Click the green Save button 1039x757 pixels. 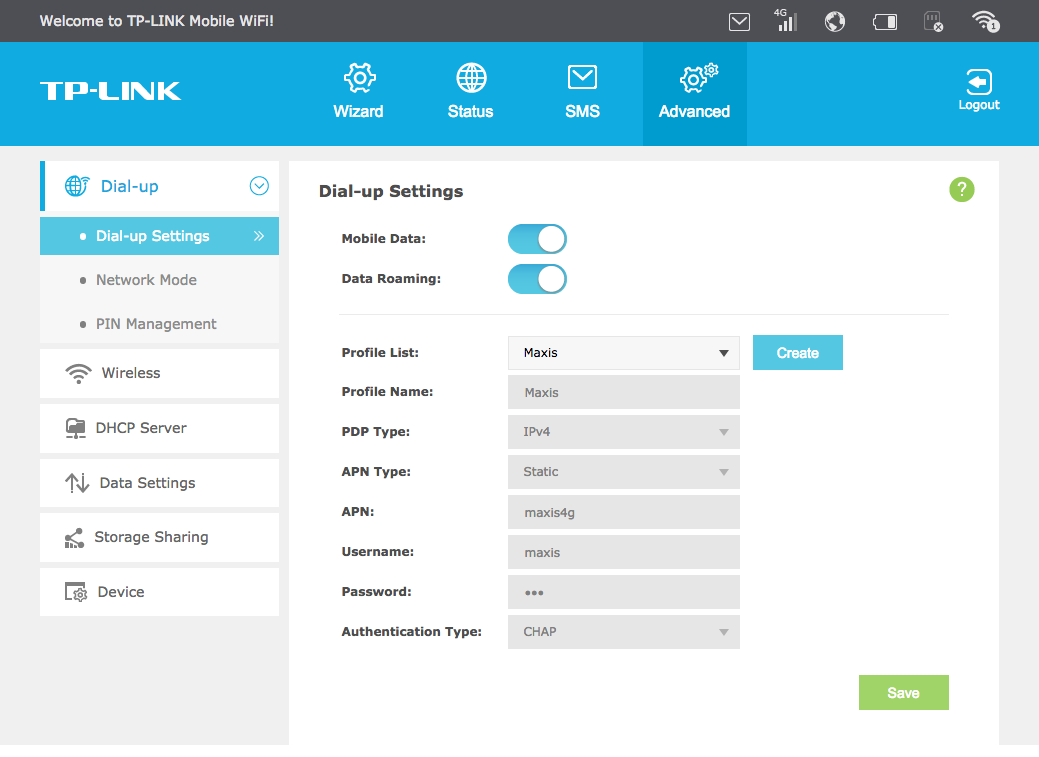[903, 693]
